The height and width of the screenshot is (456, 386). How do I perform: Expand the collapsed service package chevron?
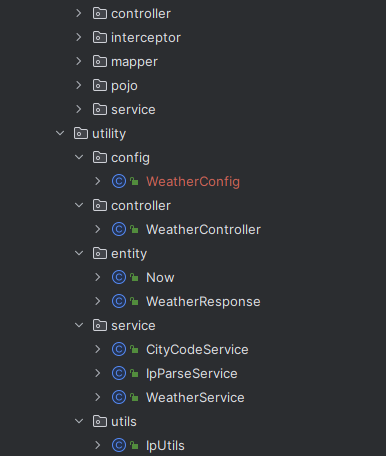pyautogui.click(x=79, y=109)
